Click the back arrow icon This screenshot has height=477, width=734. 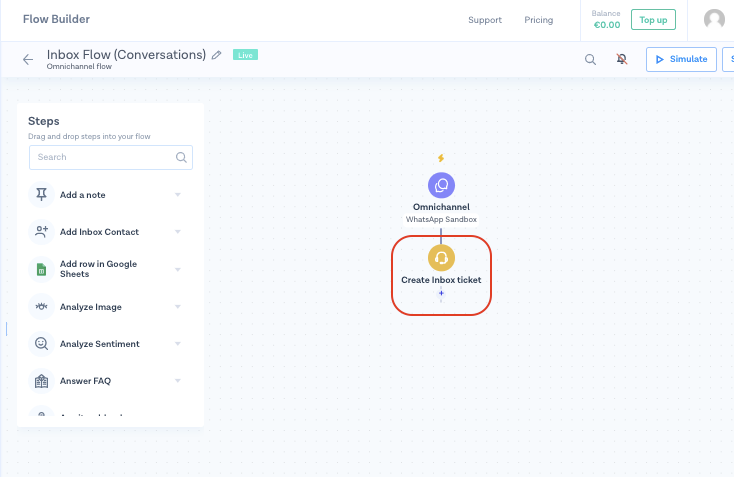coord(28,60)
